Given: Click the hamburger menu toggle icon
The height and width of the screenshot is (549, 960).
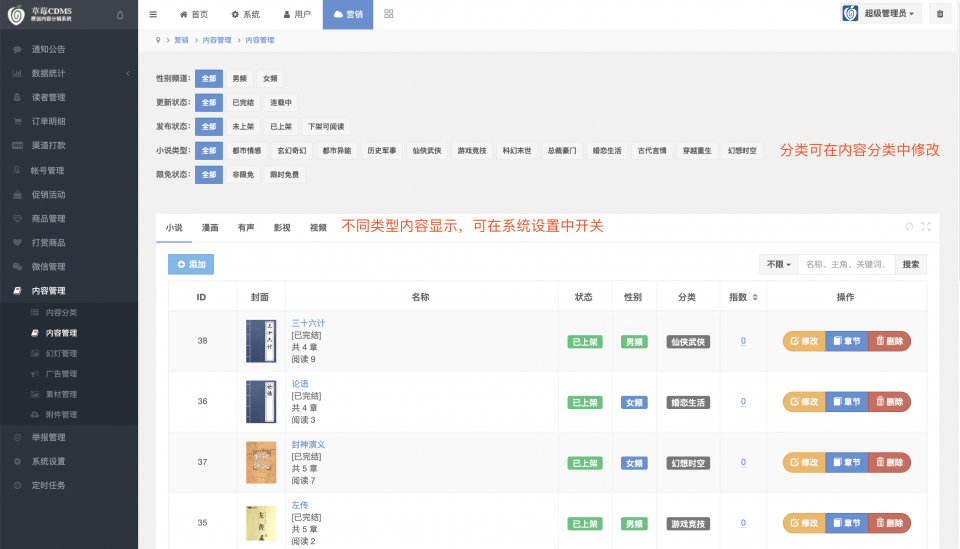Looking at the screenshot, I should pos(153,14).
